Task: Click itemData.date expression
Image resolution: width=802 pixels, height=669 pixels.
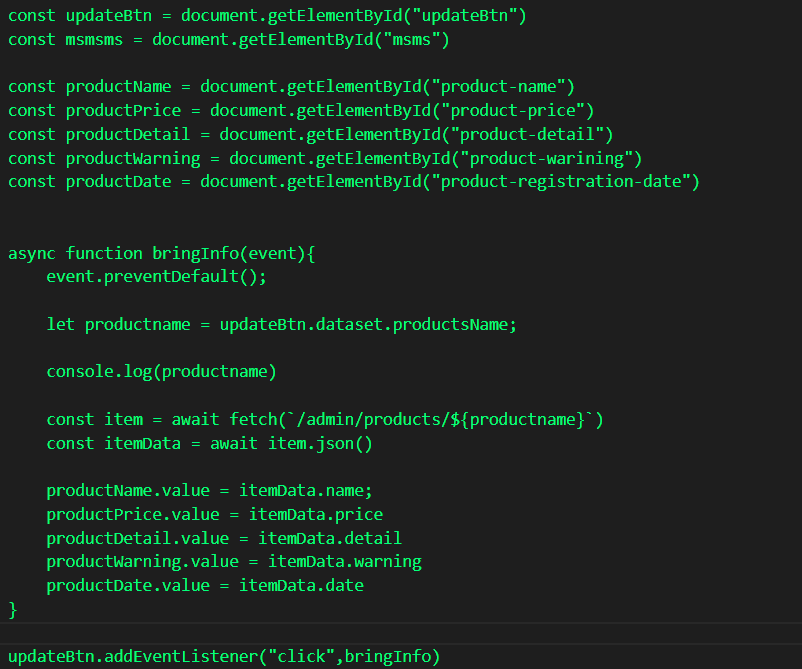Action: [301, 585]
